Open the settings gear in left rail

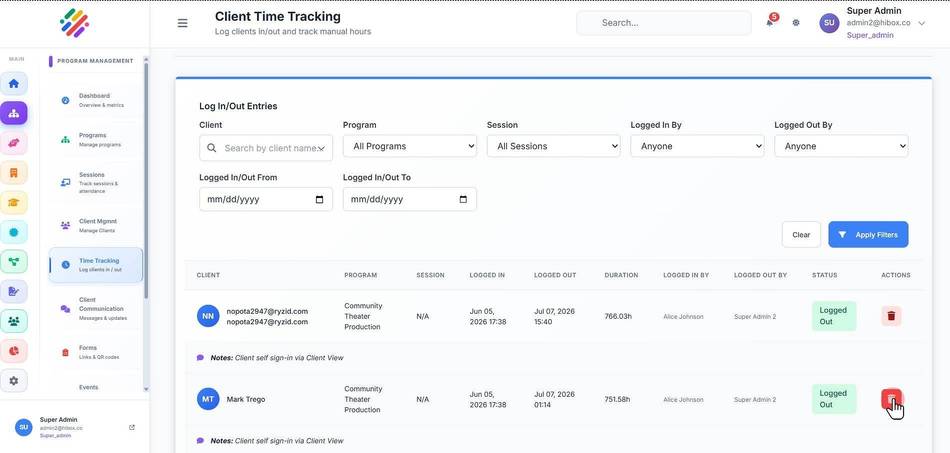[14, 380]
